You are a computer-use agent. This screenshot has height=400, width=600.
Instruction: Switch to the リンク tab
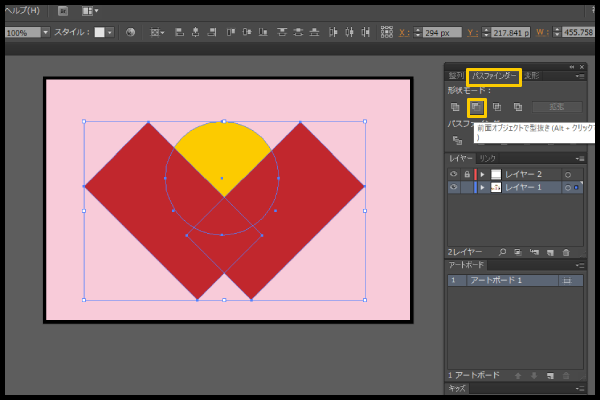click(x=487, y=158)
